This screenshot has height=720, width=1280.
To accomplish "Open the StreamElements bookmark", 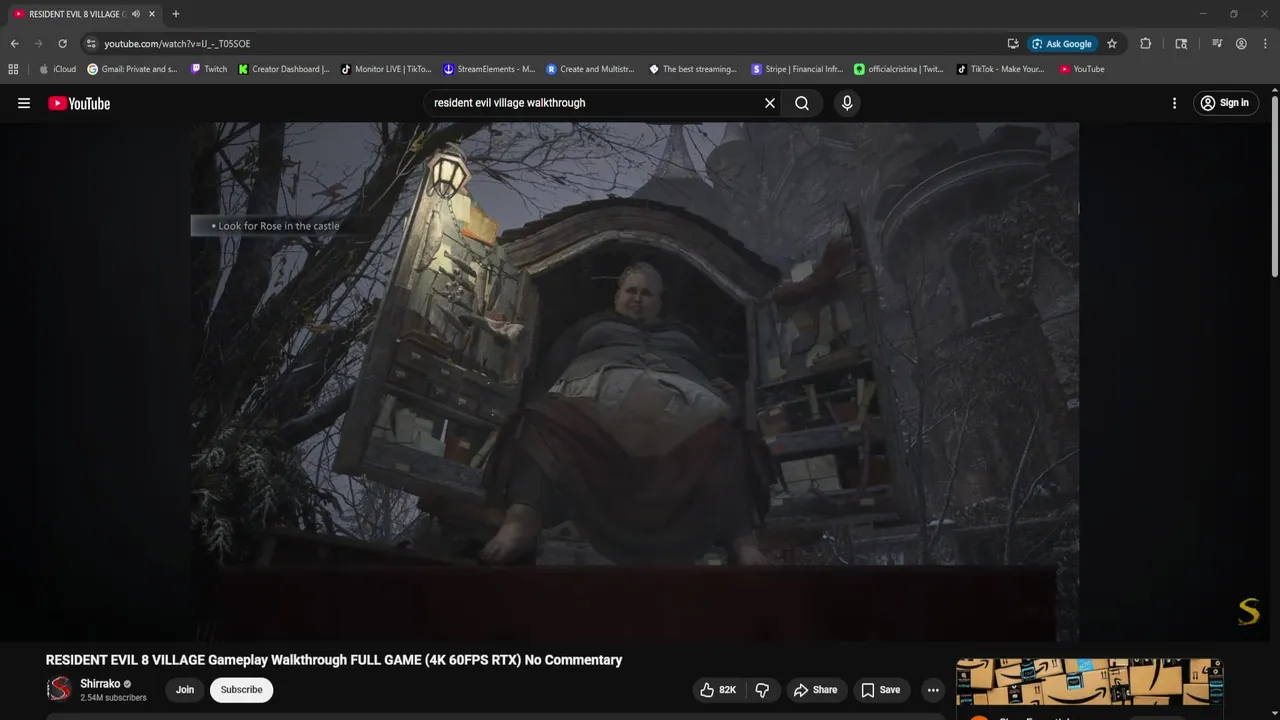I will tap(489, 69).
